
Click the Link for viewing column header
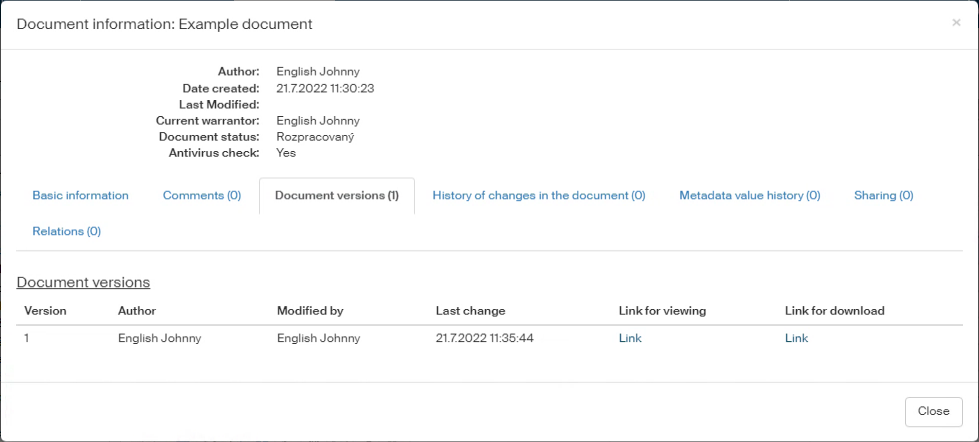coord(662,311)
